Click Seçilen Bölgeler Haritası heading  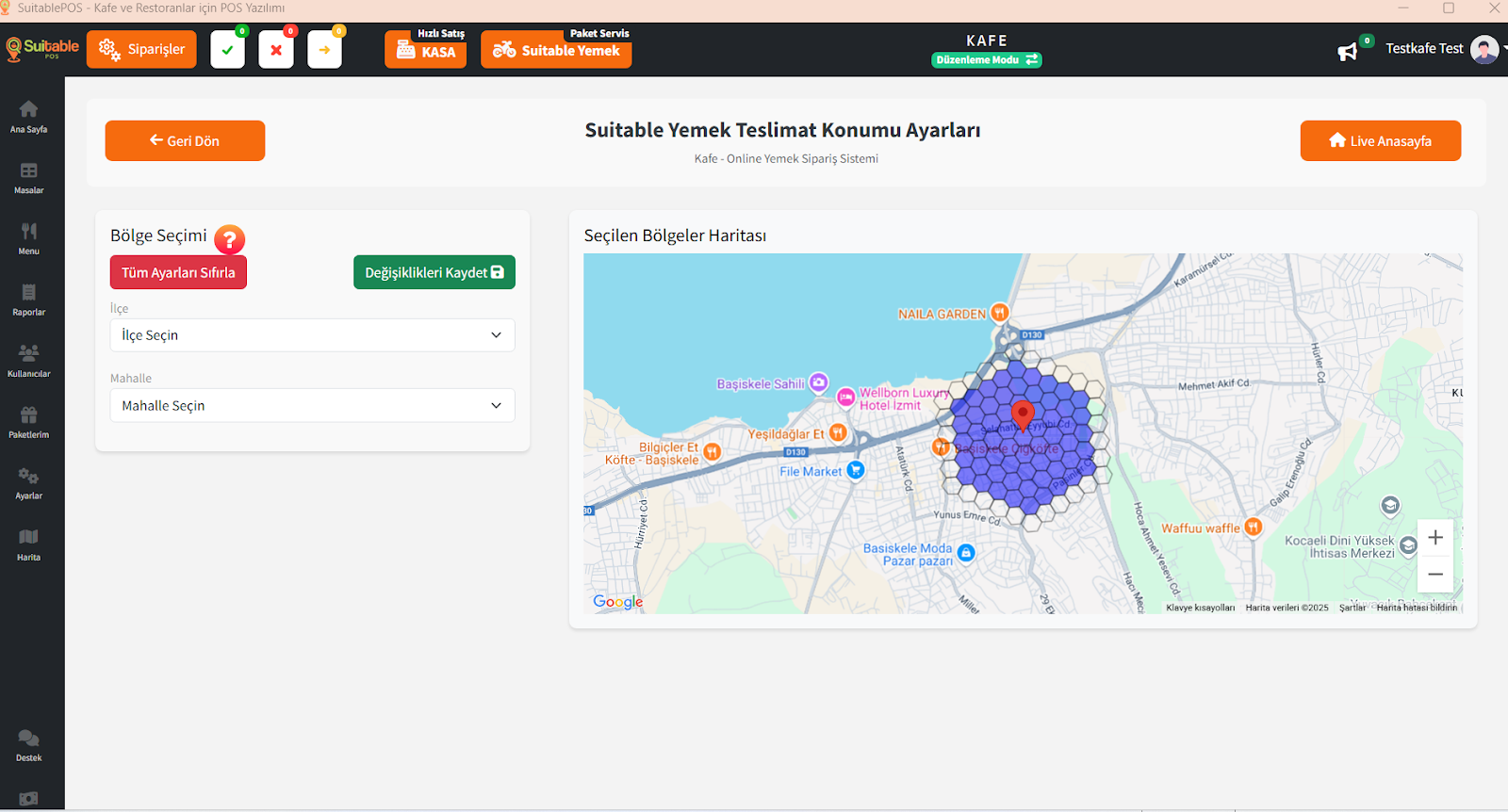tap(675, 235)
